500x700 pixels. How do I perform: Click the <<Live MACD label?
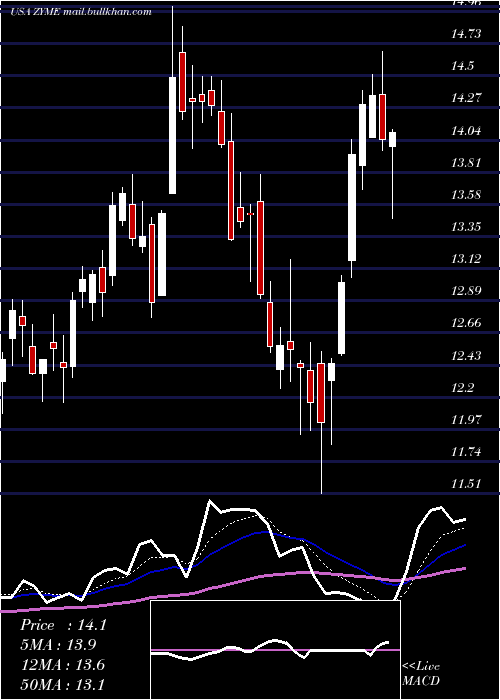coord(421,674)
